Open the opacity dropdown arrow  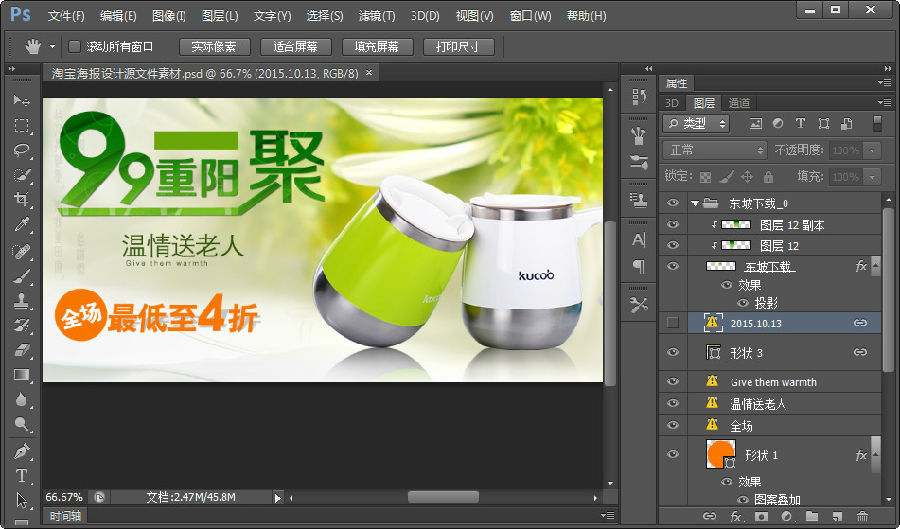pyautogui.click(x=872, y=150)
